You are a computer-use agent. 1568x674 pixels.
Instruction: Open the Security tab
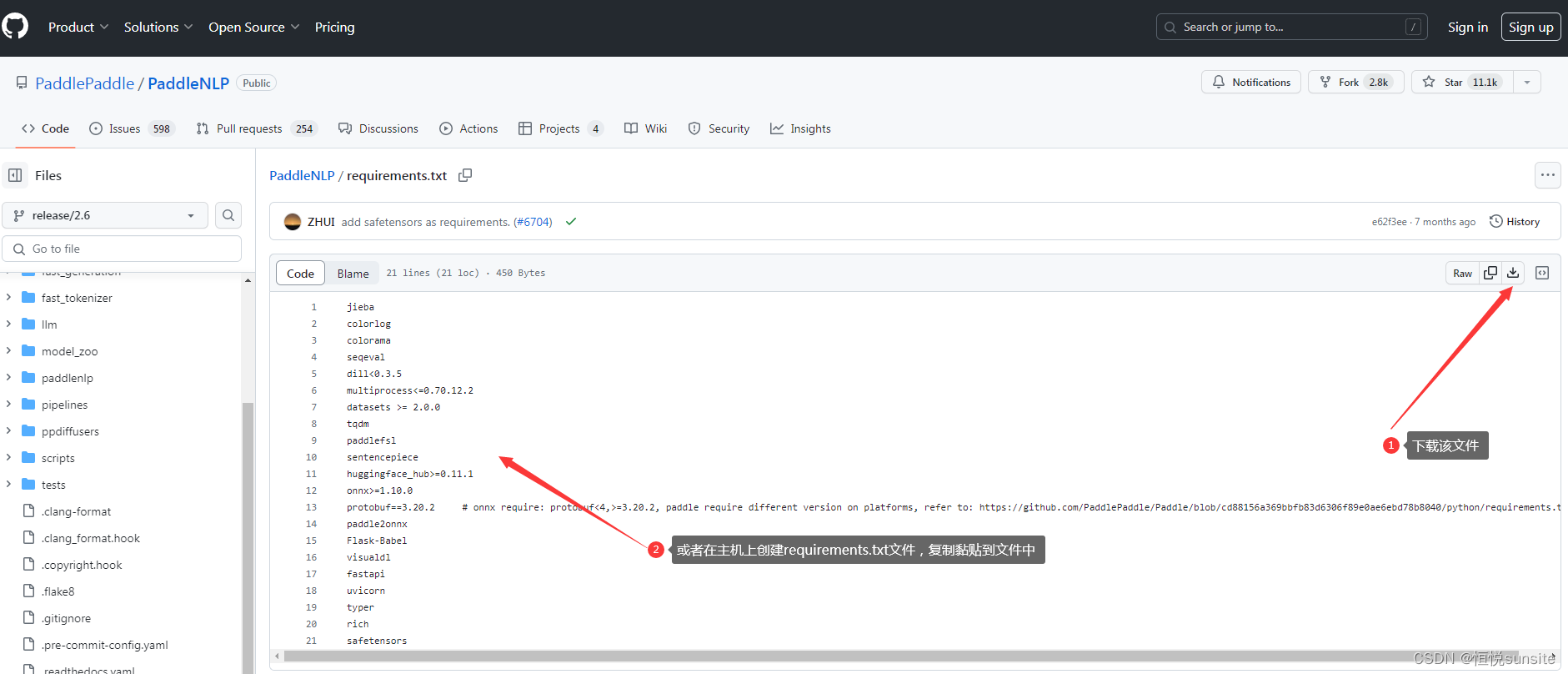[719, 128]
